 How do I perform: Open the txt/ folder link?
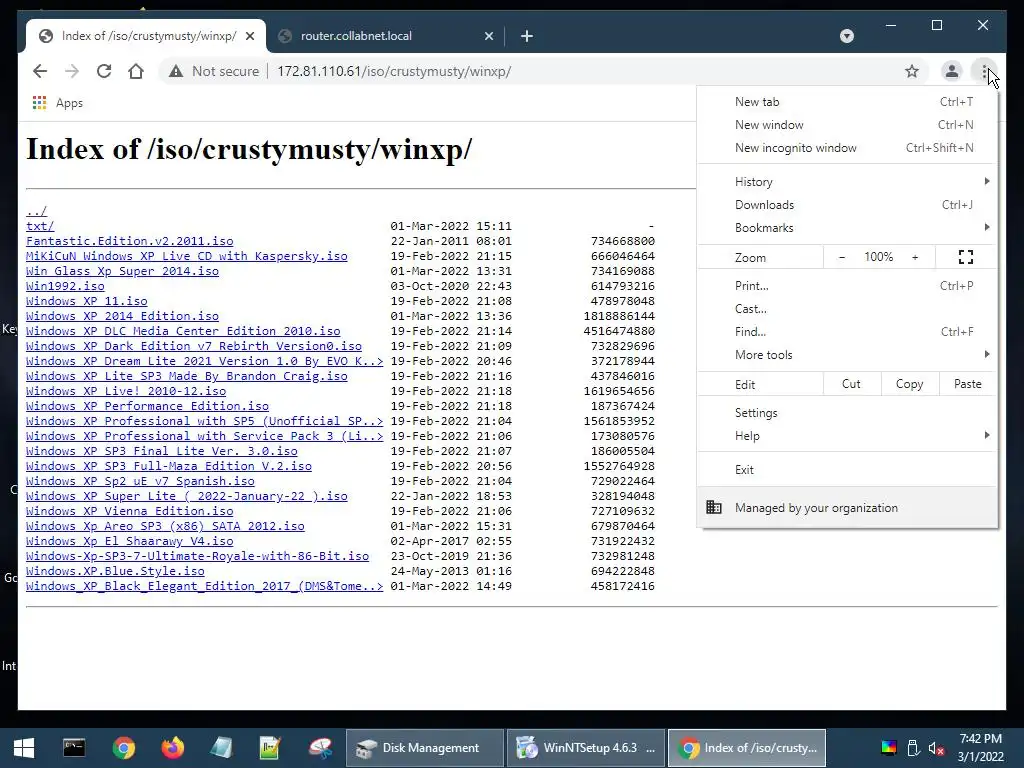[40, 226]
